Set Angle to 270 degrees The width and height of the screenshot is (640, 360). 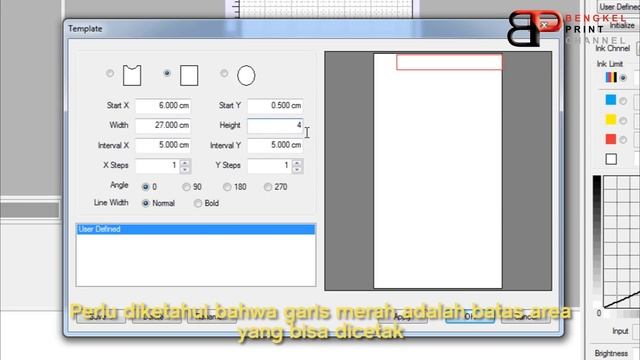268,187
